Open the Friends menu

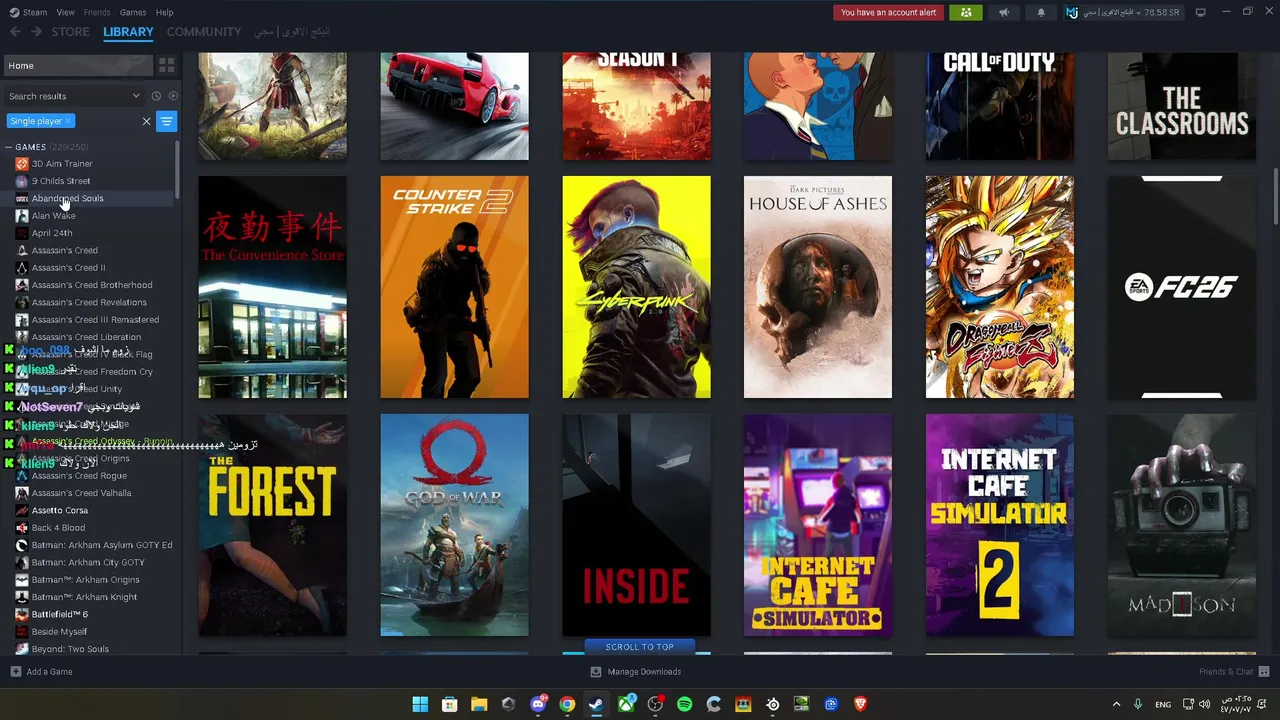[x=97, y=12]
